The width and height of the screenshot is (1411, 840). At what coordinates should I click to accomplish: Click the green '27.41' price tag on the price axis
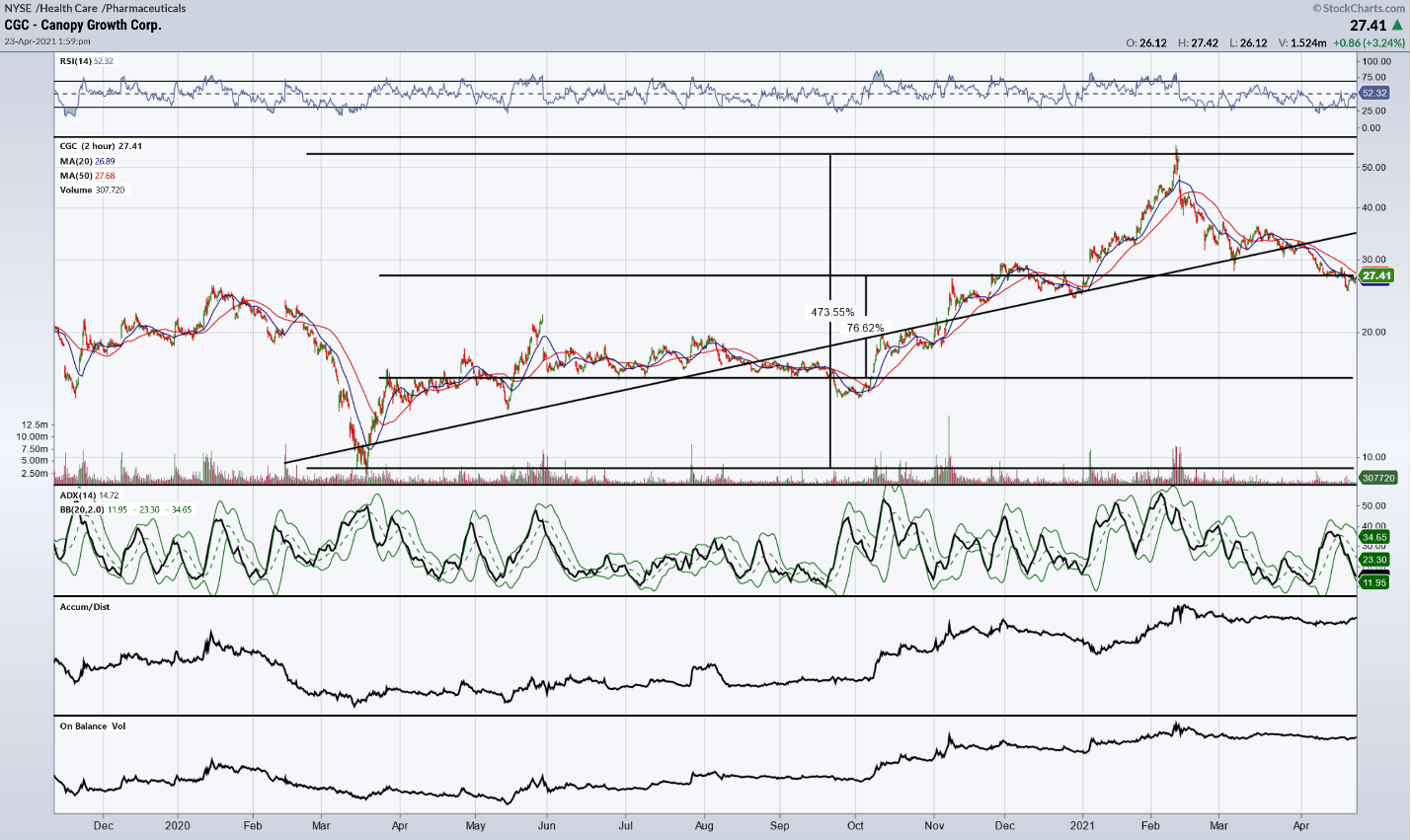[x=1375, y=275]
